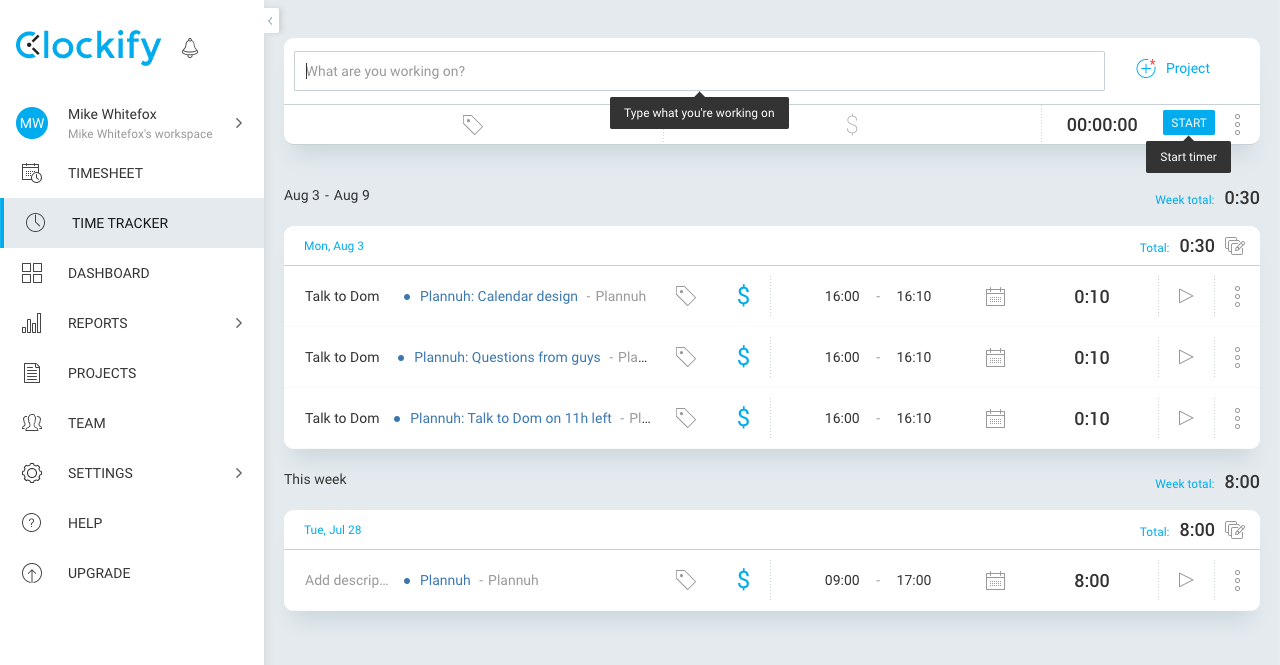Continue the timer for the Talk to Dom on 11h entry

click(1186, 418)
